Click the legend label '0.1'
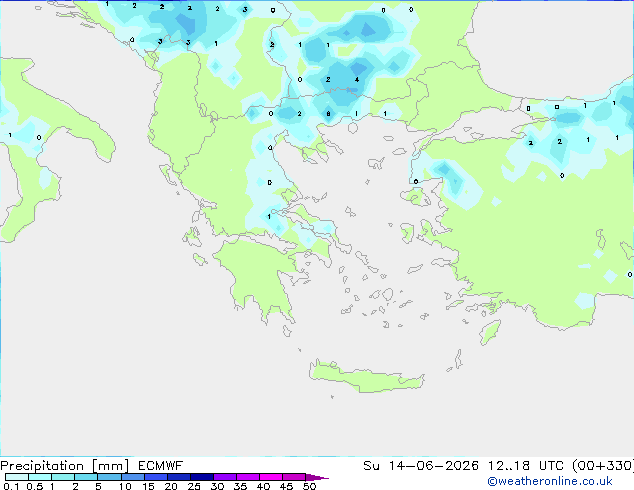 click(11, 486)
